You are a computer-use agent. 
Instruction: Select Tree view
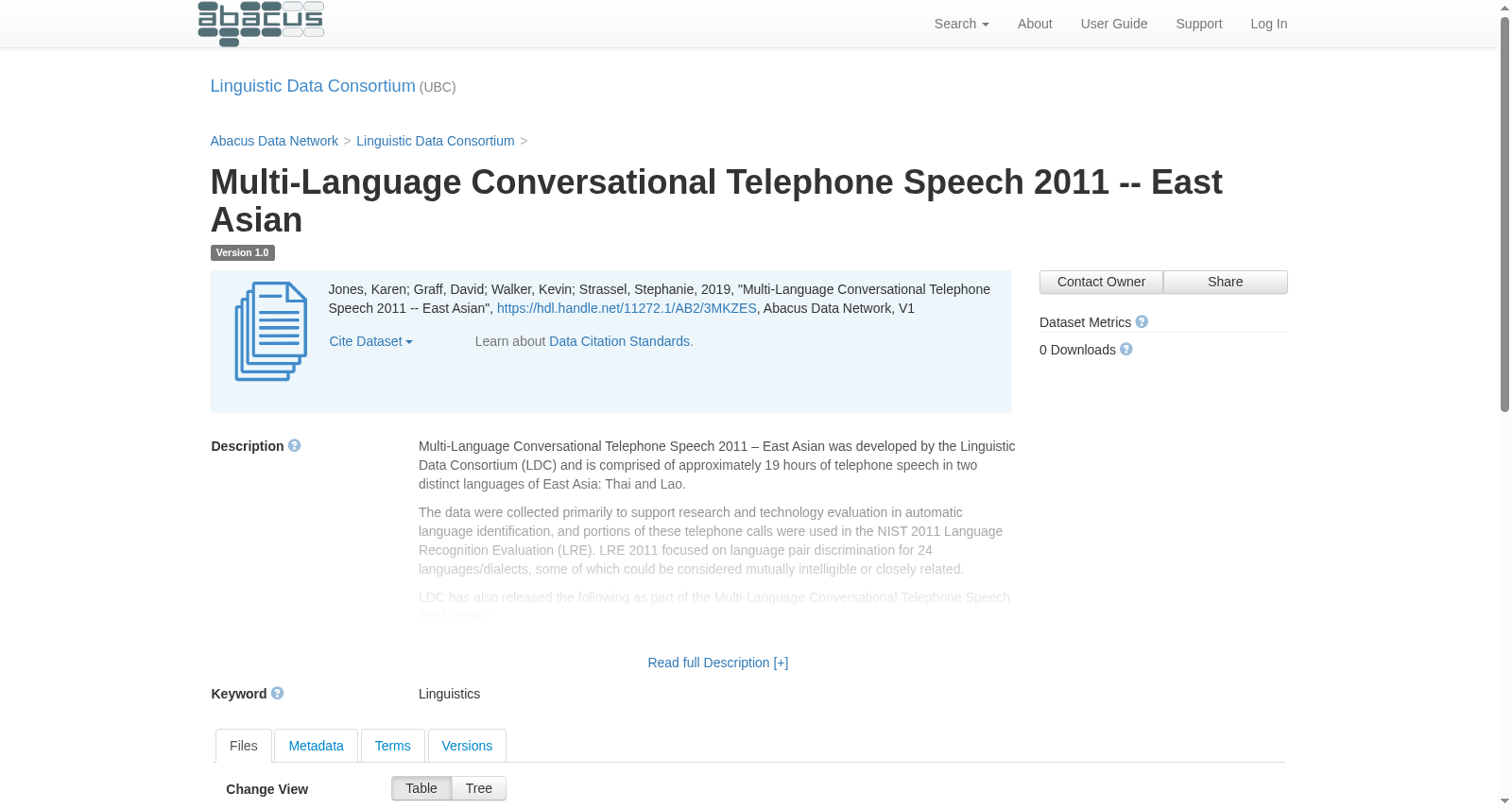[479, 788]
